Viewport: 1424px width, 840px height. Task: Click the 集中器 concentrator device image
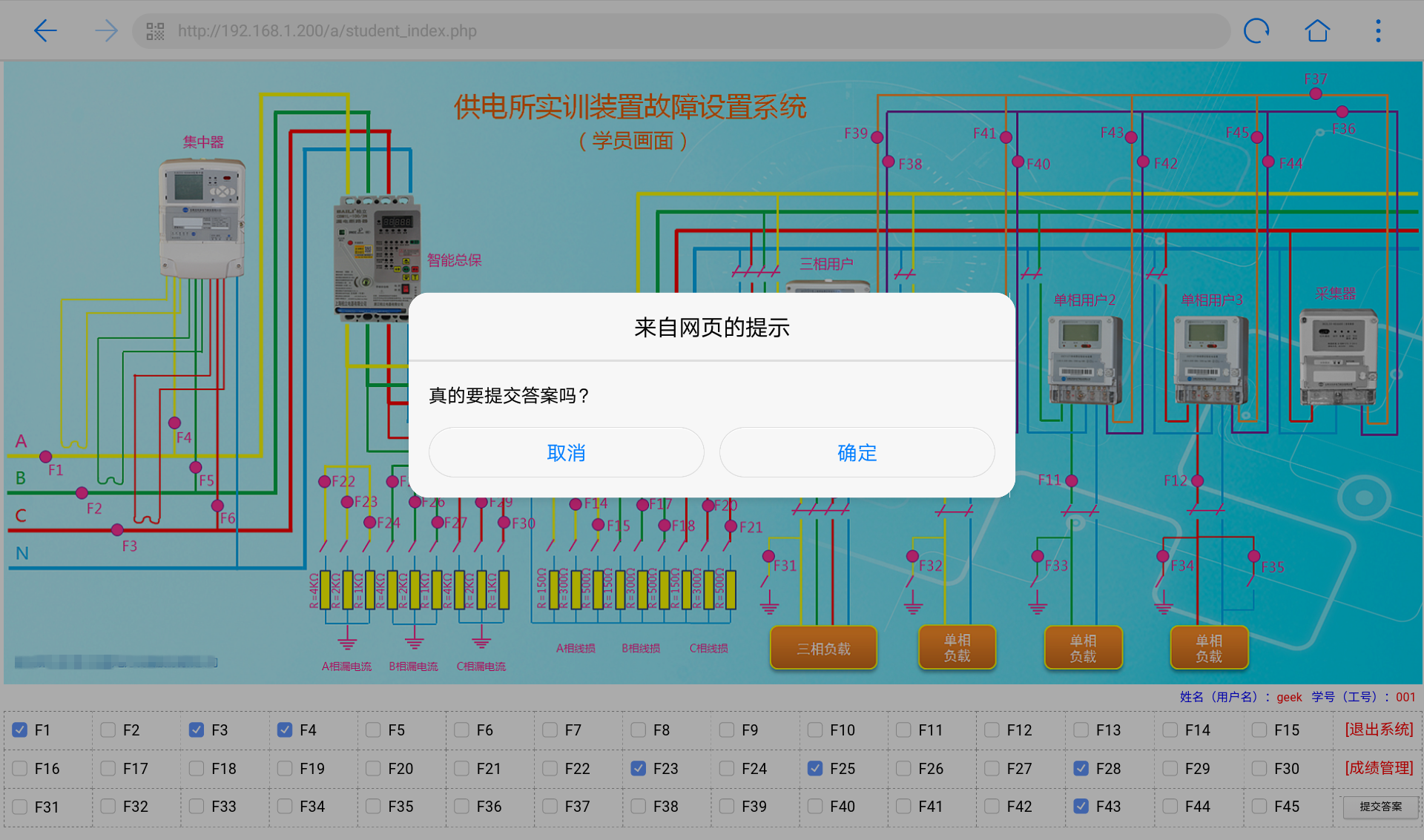[x=202, y=219]
